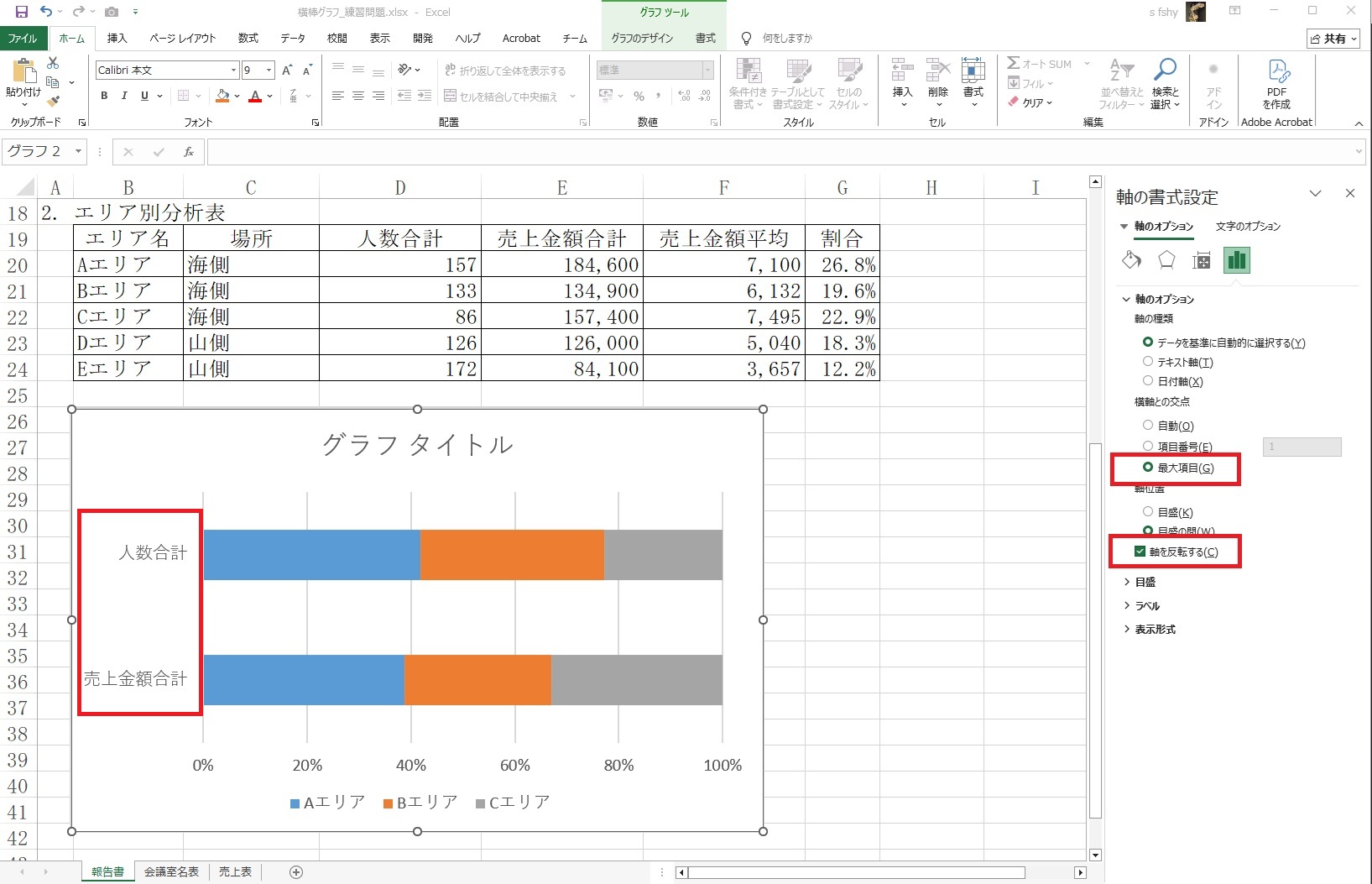
Task: Click the Format as Table icon
Action: click(x=798, y=72)
